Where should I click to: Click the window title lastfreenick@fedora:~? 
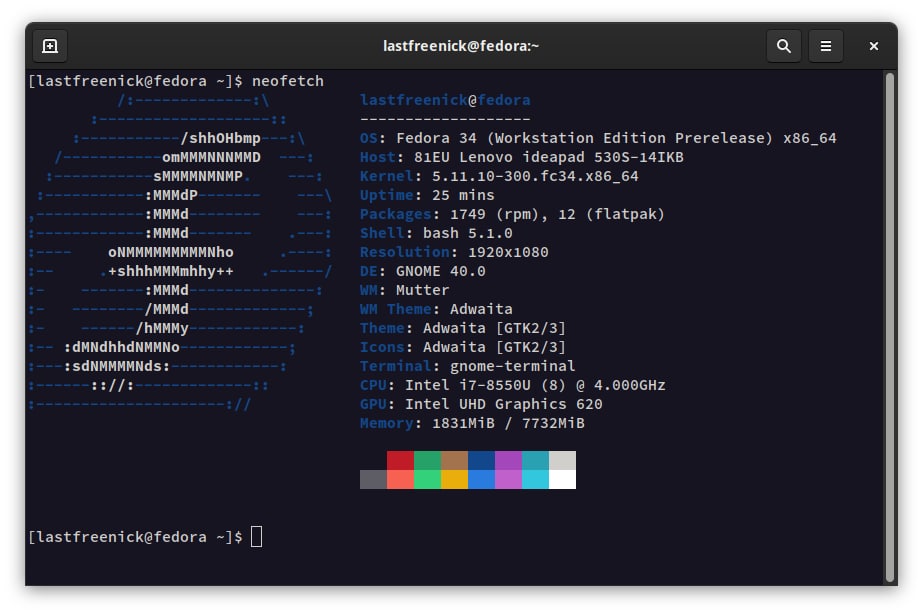pos(461,46)
